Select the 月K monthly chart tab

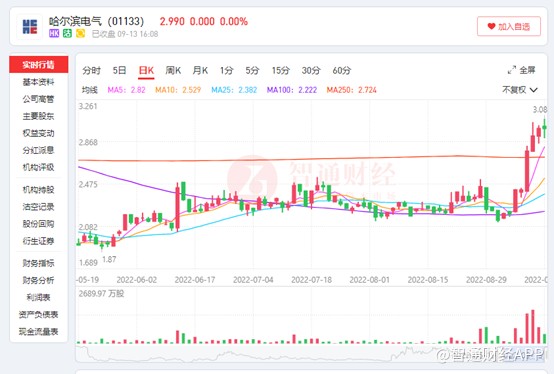click(x=200, y=70)
